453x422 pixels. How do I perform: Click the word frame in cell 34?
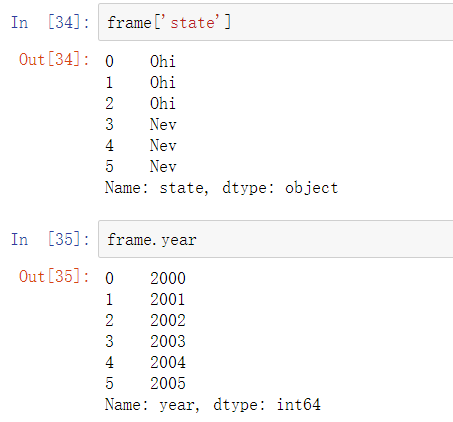pyautogui.click(x=129, y=23)
